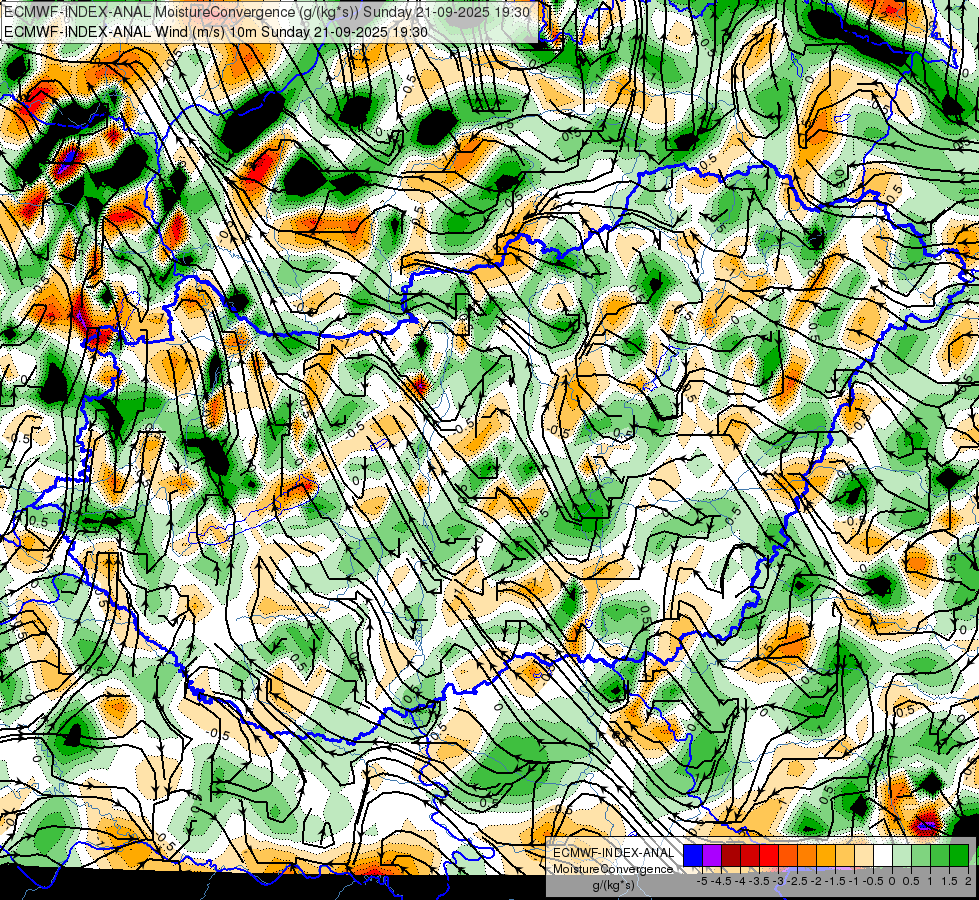Viewport: 979px width, 900px height.
Task: Select the pale peach -1 to -0.5 swatch
Action: pos(864,856)
